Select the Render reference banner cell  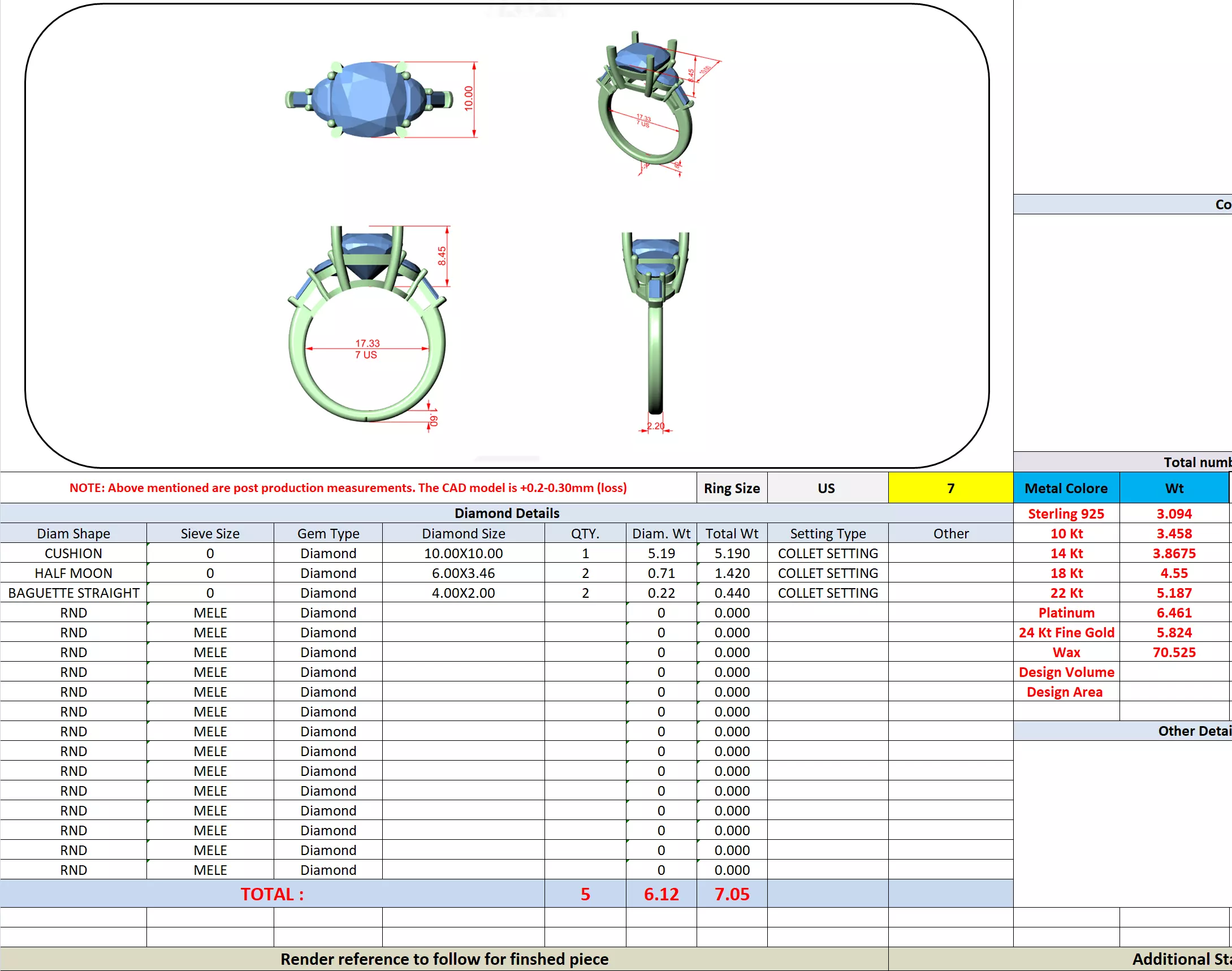[444, 959]
